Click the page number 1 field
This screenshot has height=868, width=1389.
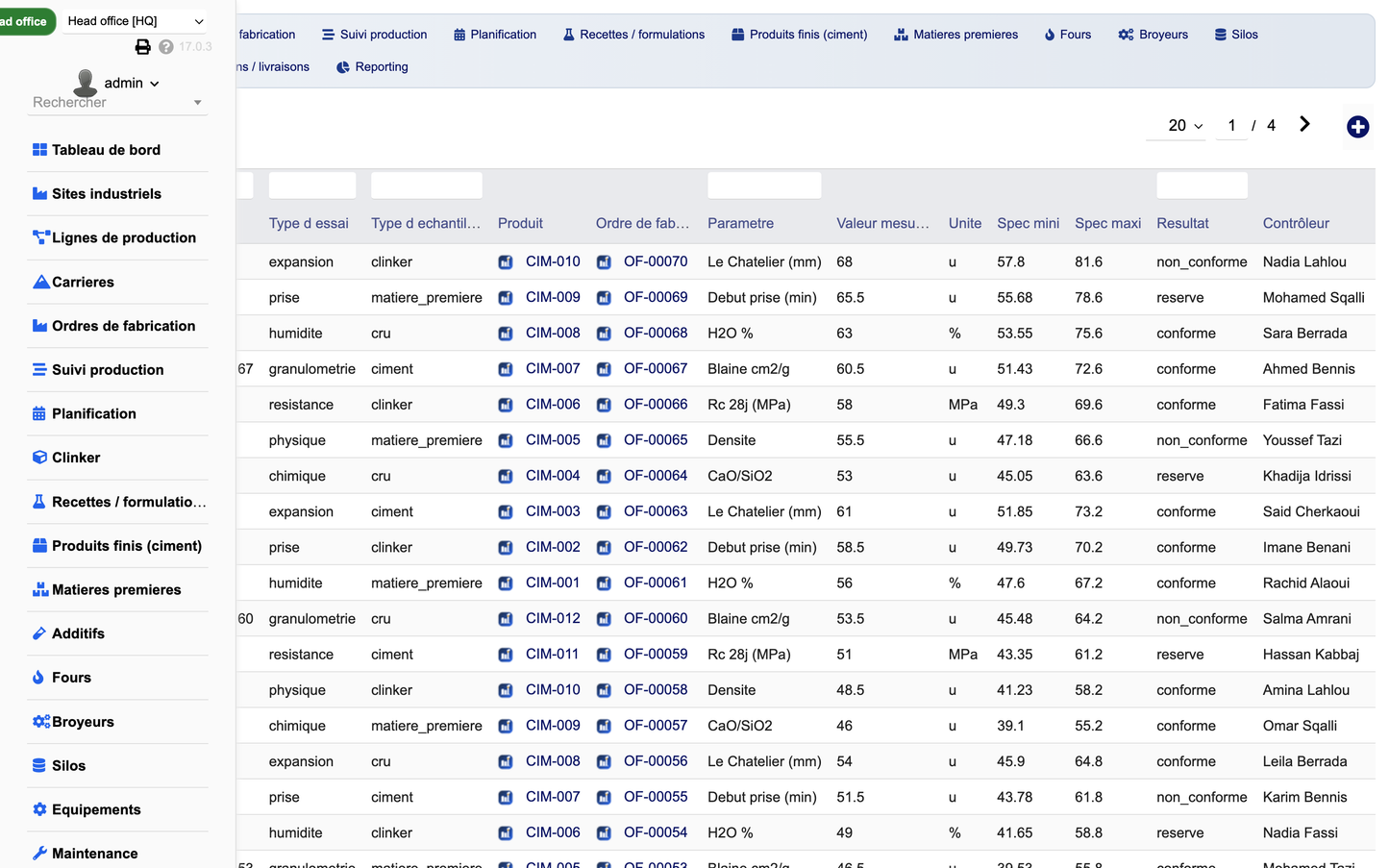coord(1231,126)
